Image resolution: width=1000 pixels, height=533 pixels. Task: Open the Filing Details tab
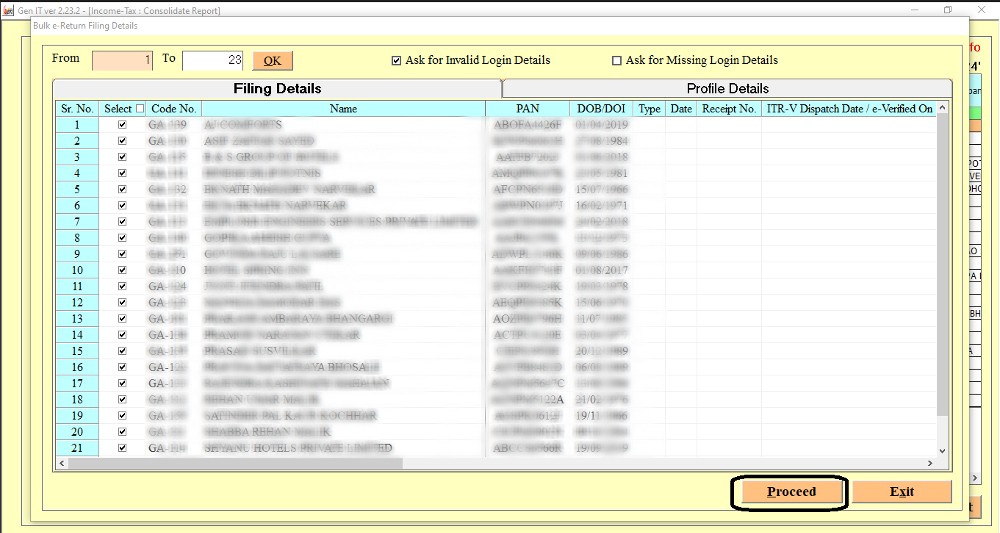pos(277,89)
